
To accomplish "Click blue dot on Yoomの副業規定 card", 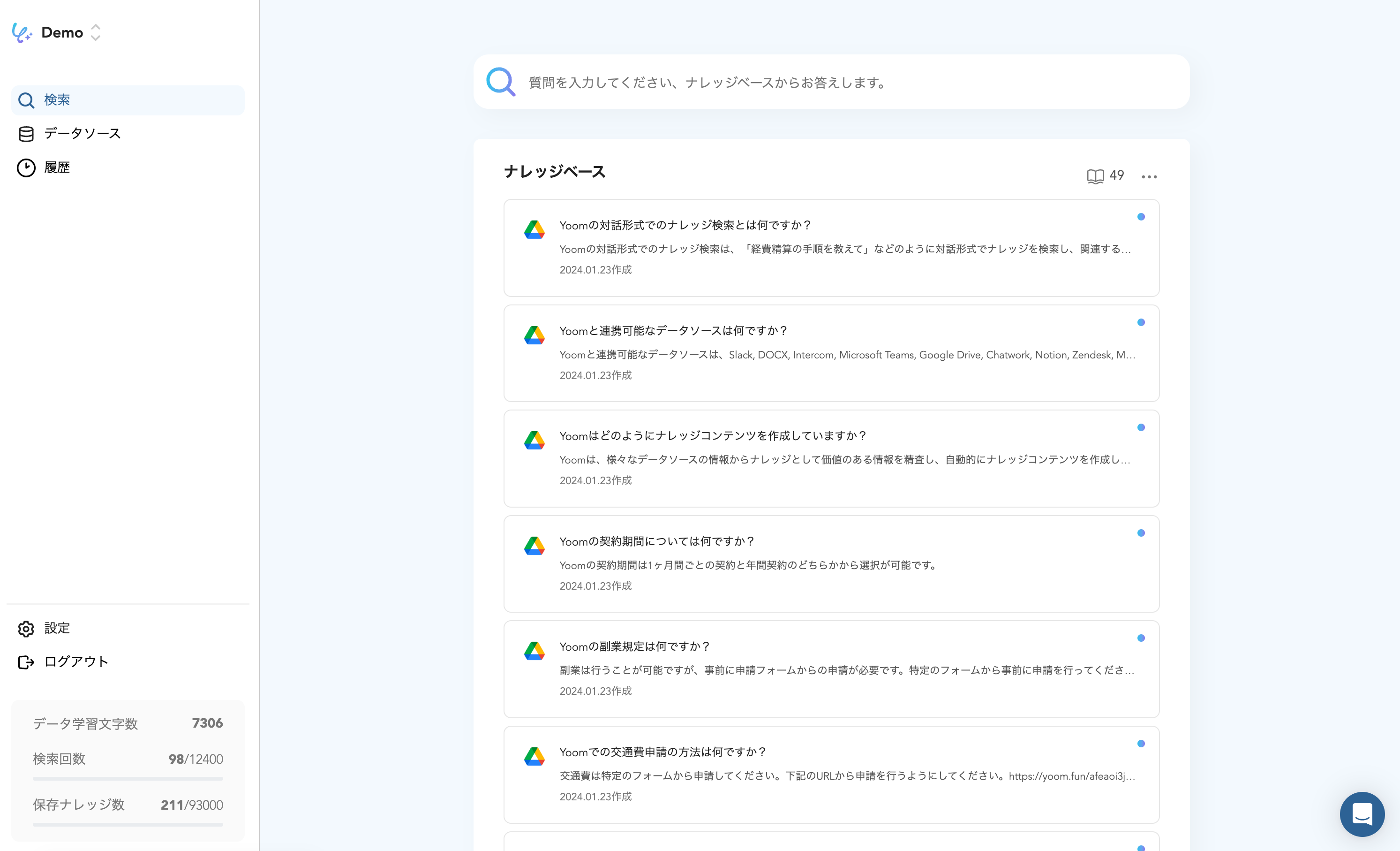I will [x=1140, y=638].
